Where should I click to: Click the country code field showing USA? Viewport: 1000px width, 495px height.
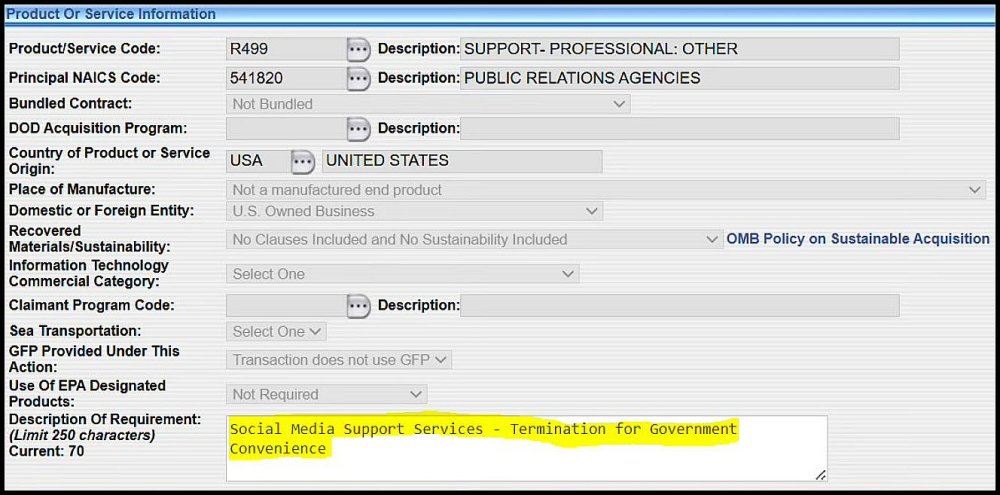tap(256, 161)
